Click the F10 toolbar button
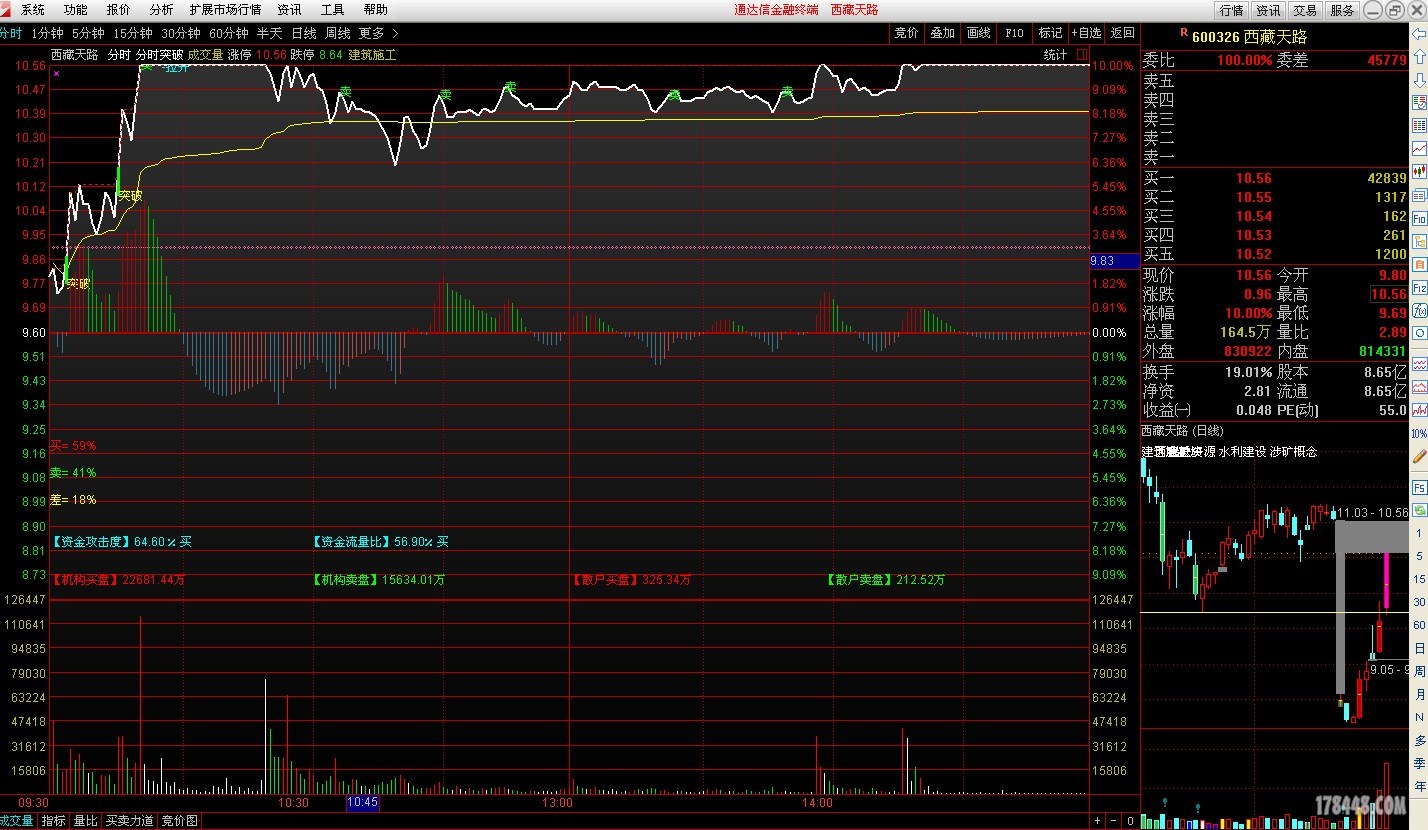The width and height of the screenshot is (1428, 830). 1014,33
